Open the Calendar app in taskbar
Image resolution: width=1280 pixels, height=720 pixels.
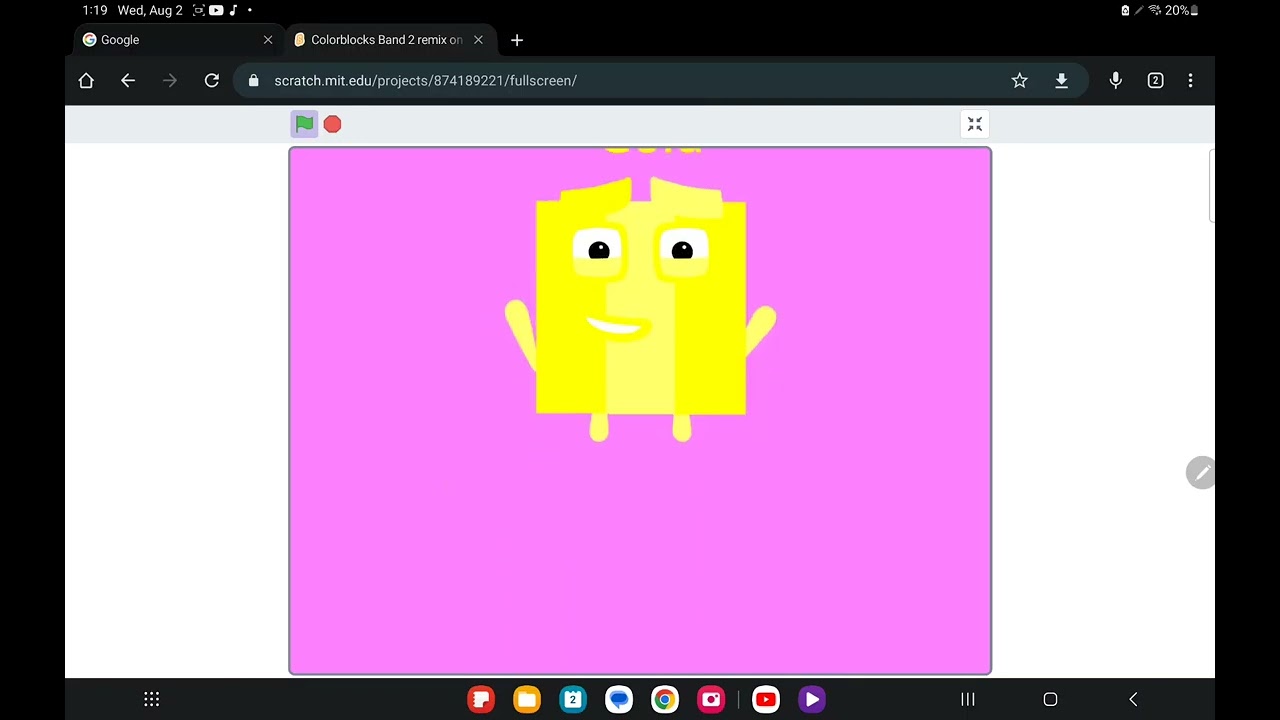[x=573, y=699]
